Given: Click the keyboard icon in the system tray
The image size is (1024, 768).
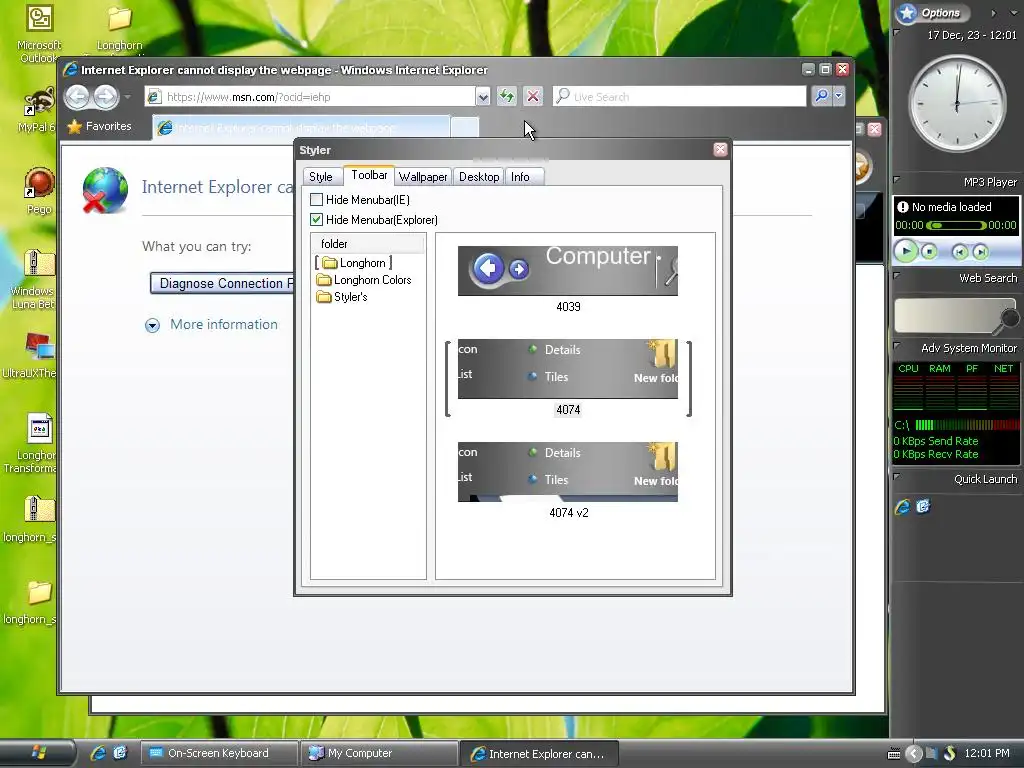Looking at the screenshot, I should 894,754.
